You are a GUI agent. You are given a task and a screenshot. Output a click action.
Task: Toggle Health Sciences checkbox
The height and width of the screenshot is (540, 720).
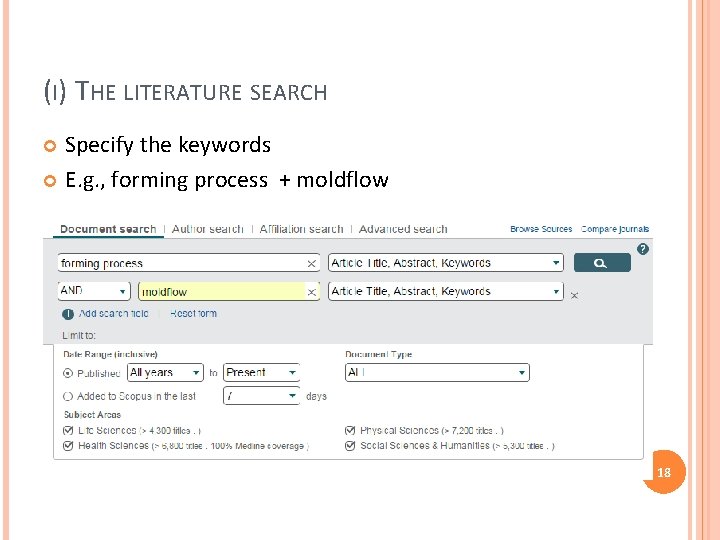point(68,445)
